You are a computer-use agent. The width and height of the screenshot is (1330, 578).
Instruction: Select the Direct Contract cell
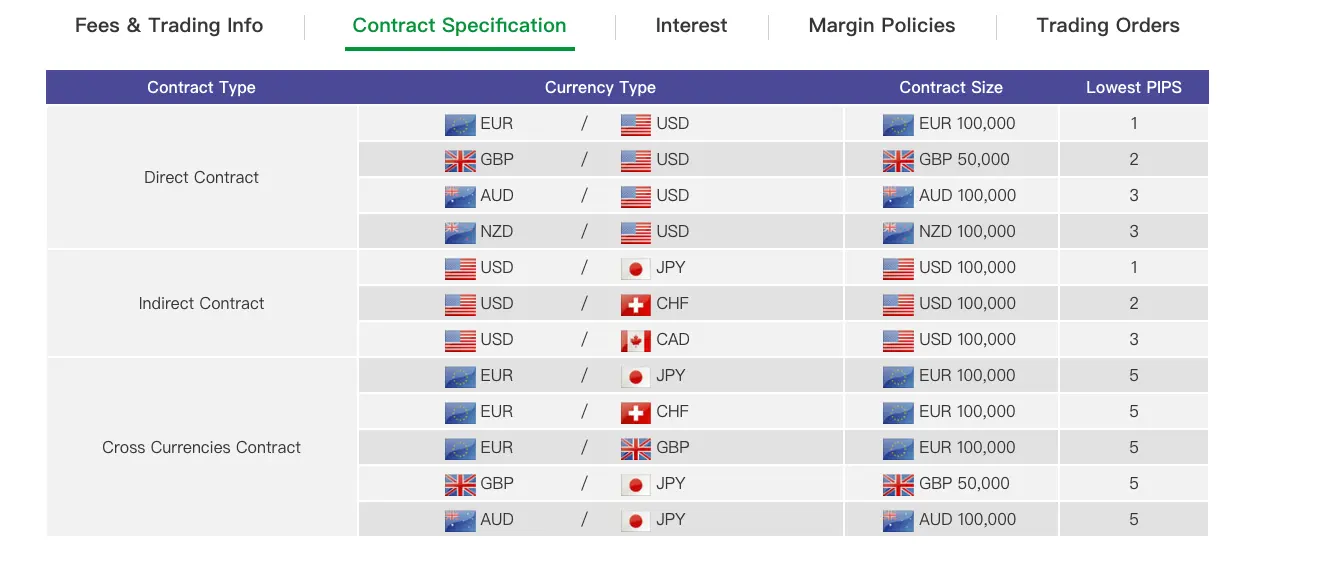click(x=201, y=177)
